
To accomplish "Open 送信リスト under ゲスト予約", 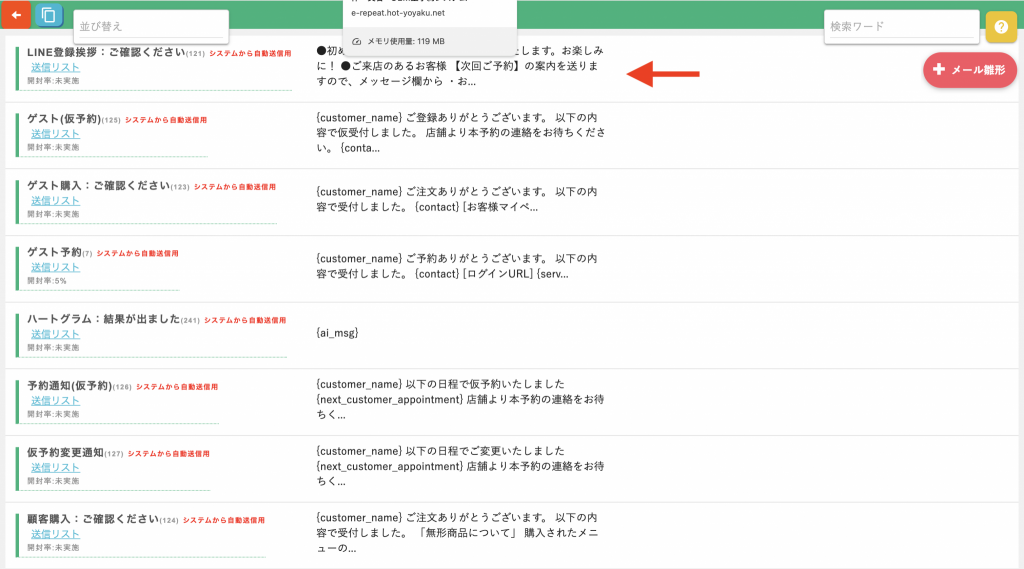I will [x=55, y=267].
